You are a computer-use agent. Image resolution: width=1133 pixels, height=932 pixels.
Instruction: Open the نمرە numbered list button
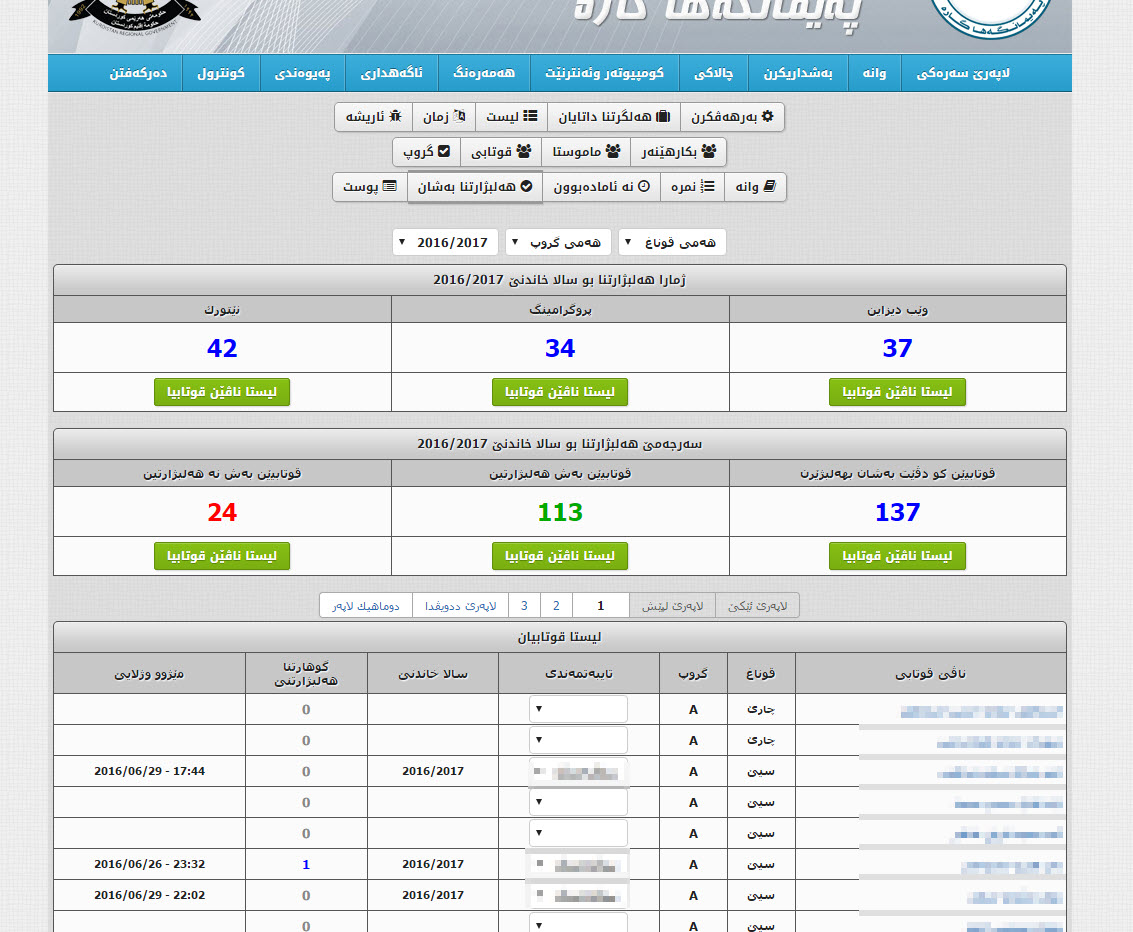click(x=693, y=187)
